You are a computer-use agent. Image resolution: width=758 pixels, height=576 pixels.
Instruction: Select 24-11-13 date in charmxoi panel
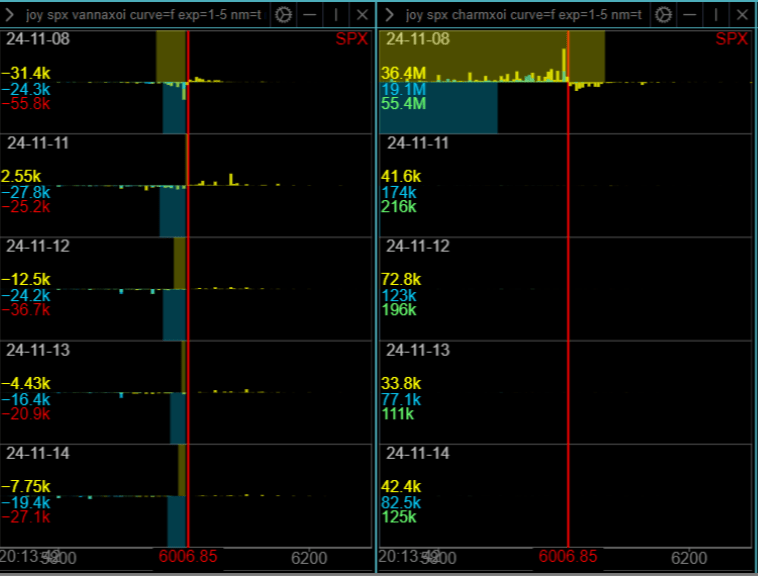(x=418, y=350)
